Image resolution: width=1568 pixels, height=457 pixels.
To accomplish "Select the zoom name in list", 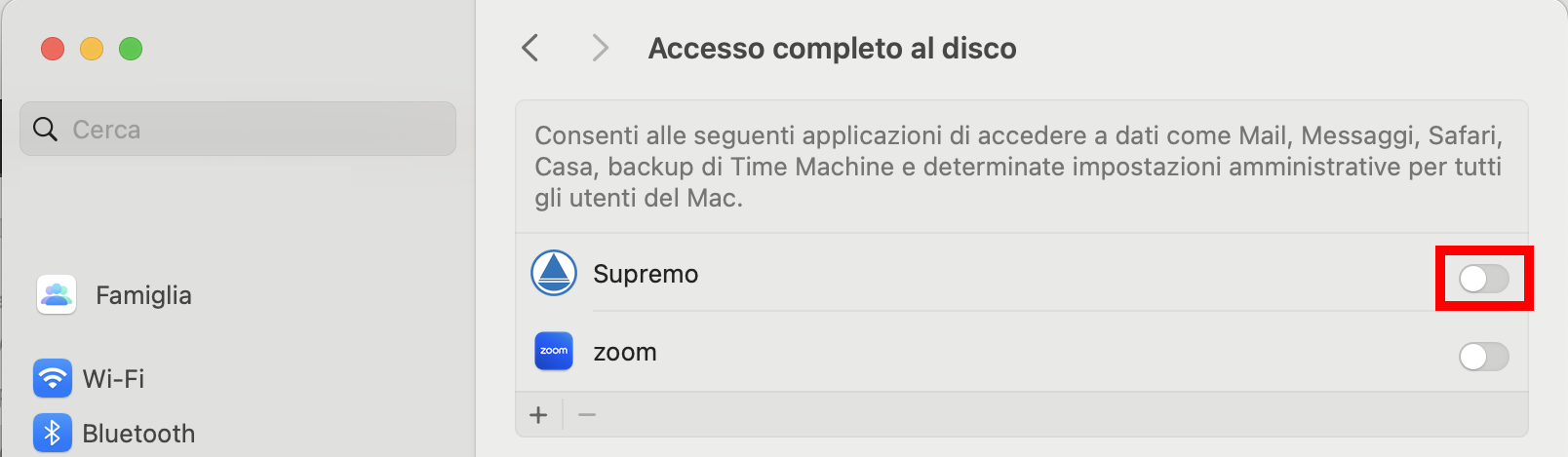I will click(625, 353).
